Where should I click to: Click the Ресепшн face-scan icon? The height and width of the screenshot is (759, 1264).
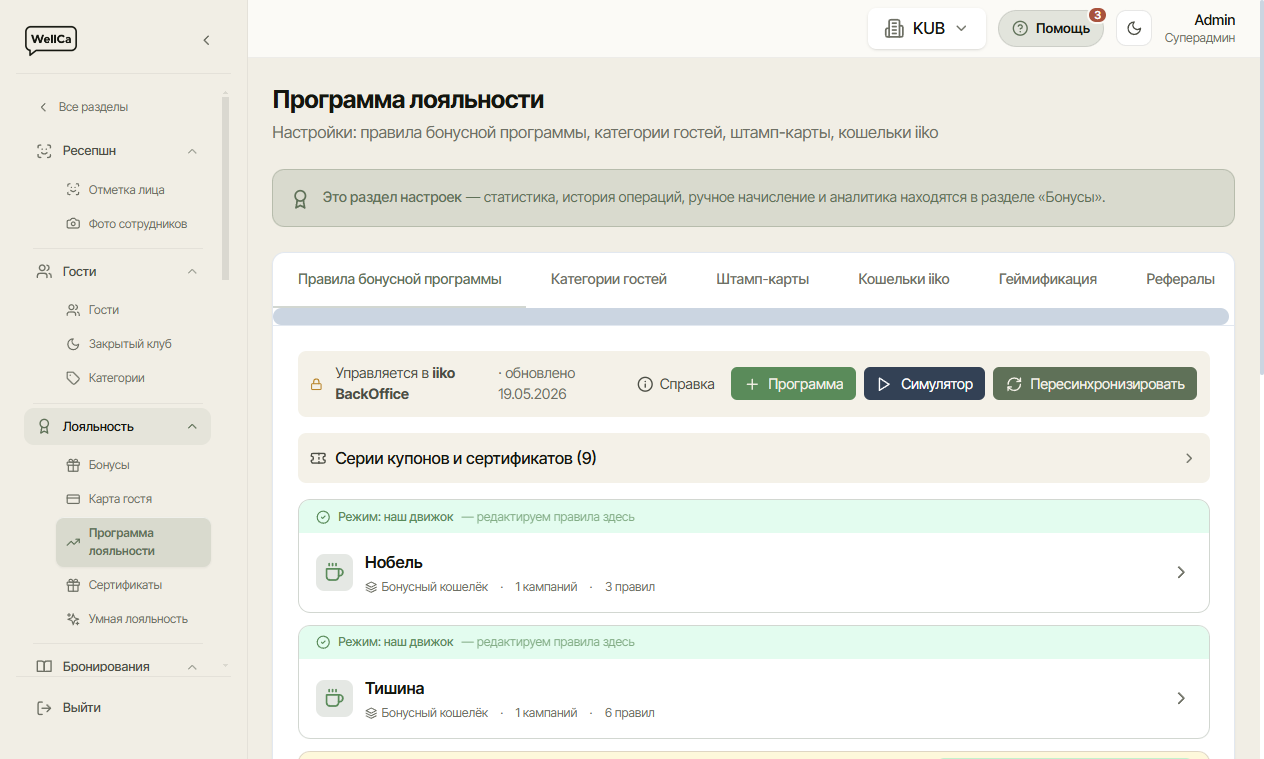44,151
